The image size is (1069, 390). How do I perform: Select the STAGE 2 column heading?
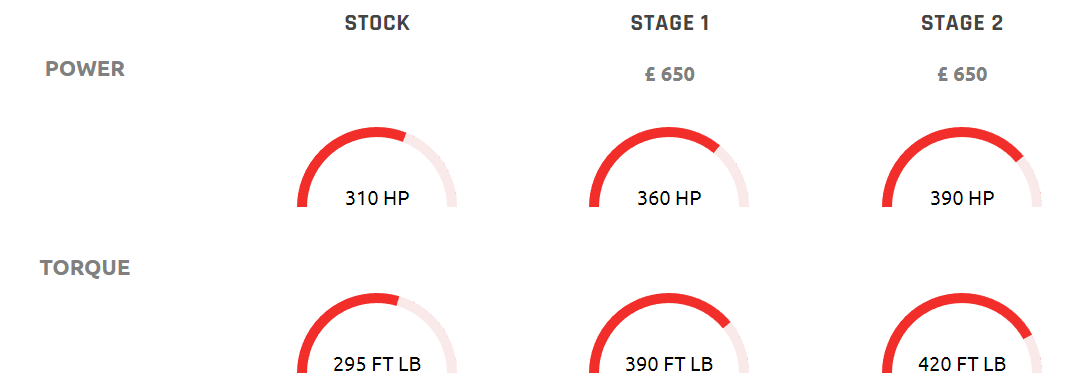click(x=962, y=23)
